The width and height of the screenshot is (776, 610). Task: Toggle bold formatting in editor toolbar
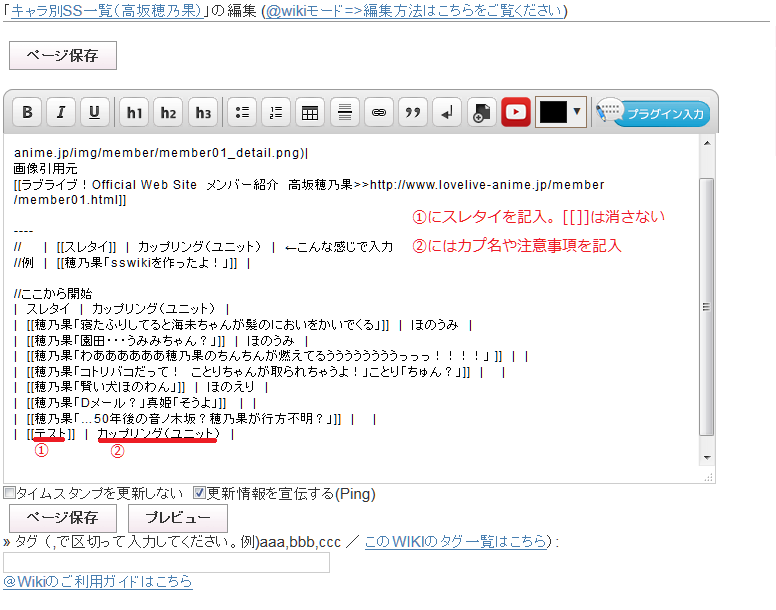pyautogui.click(x=28, y=113)
